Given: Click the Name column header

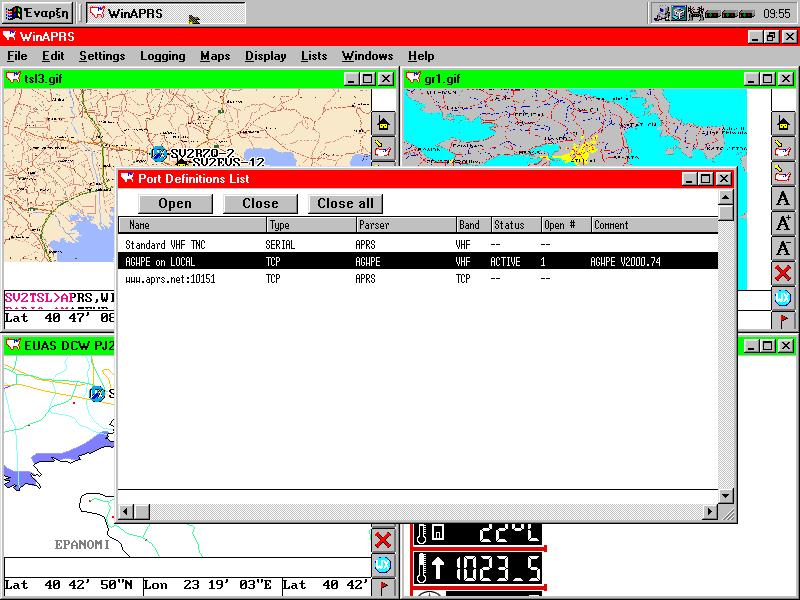Looking at the screenshot, I should pos(192,225).
